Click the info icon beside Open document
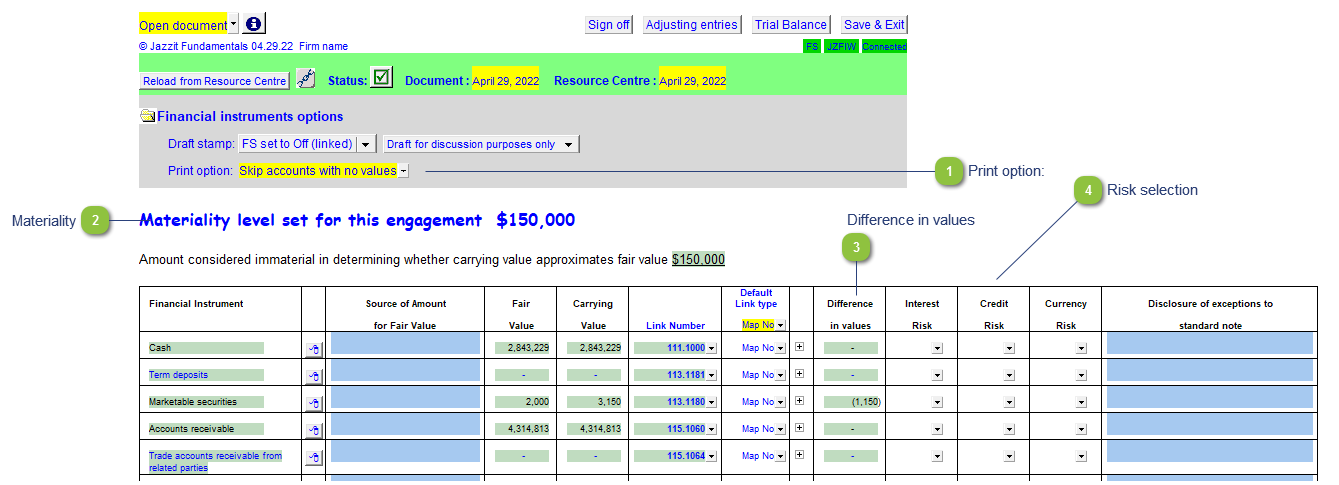 pos(254,24)
